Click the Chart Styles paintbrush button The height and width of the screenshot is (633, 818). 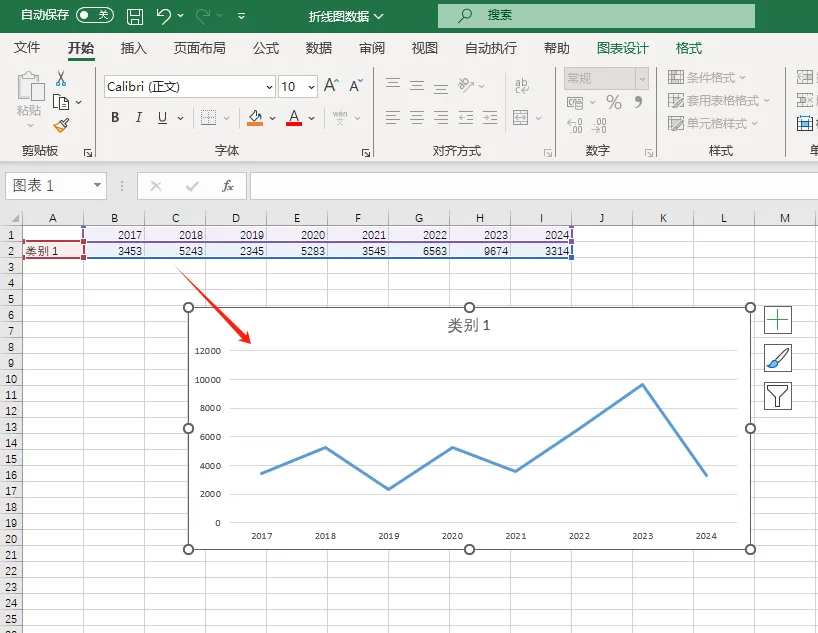[x=778, y=358]
